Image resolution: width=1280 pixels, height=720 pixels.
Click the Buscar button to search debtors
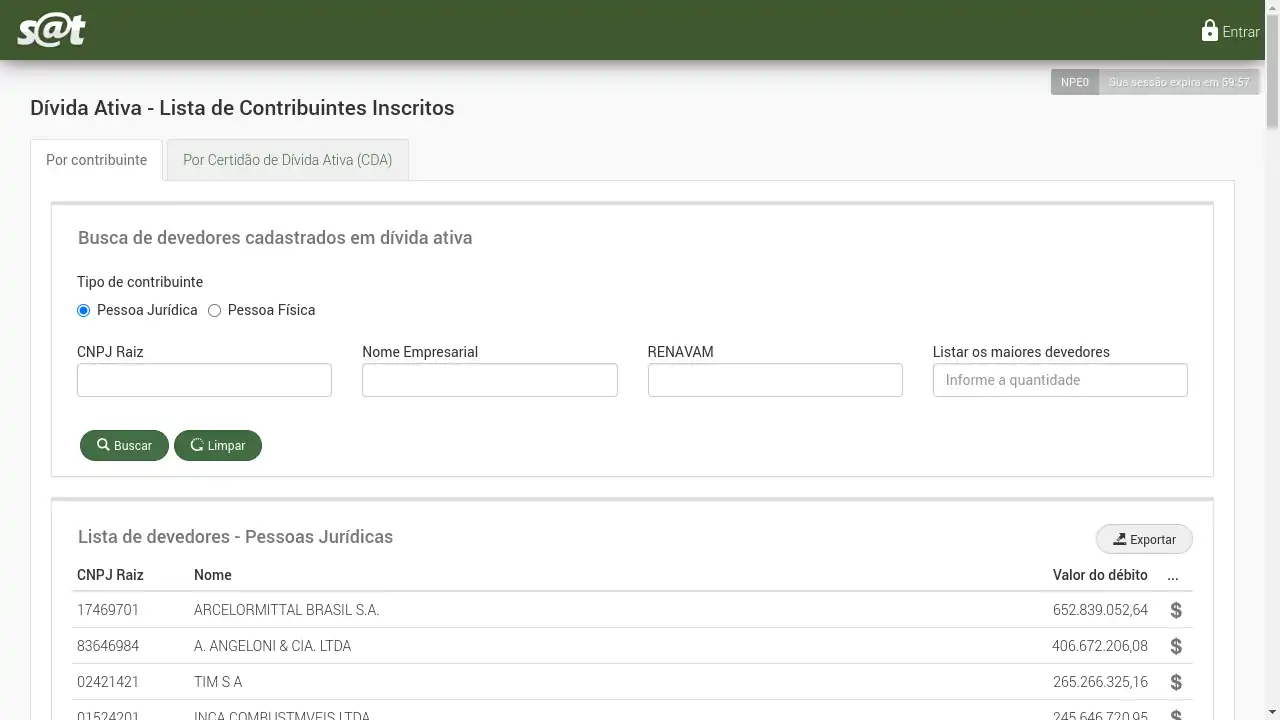(x=124, y=445)
